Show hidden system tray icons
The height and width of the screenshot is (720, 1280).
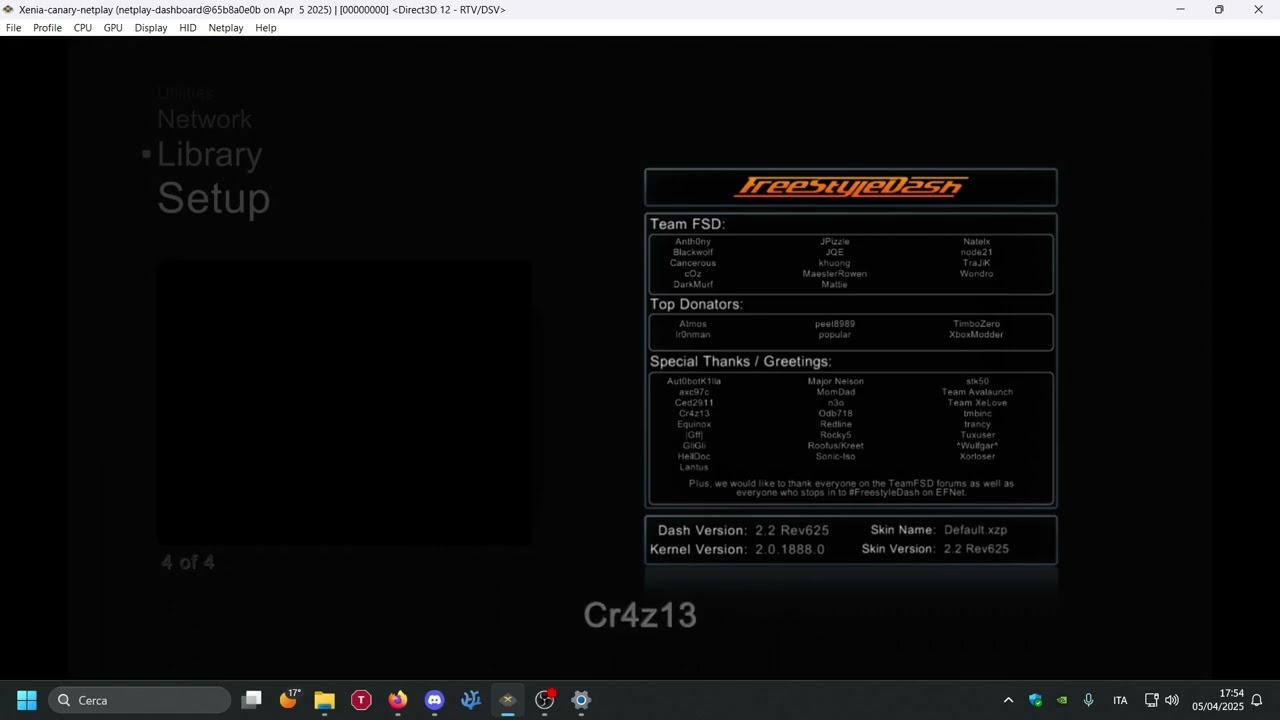point(1008,700)
